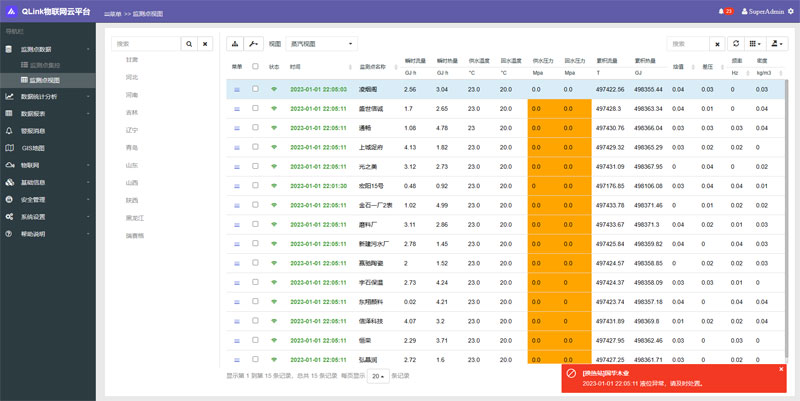Click the table search input field at top right

click(688, 44)
